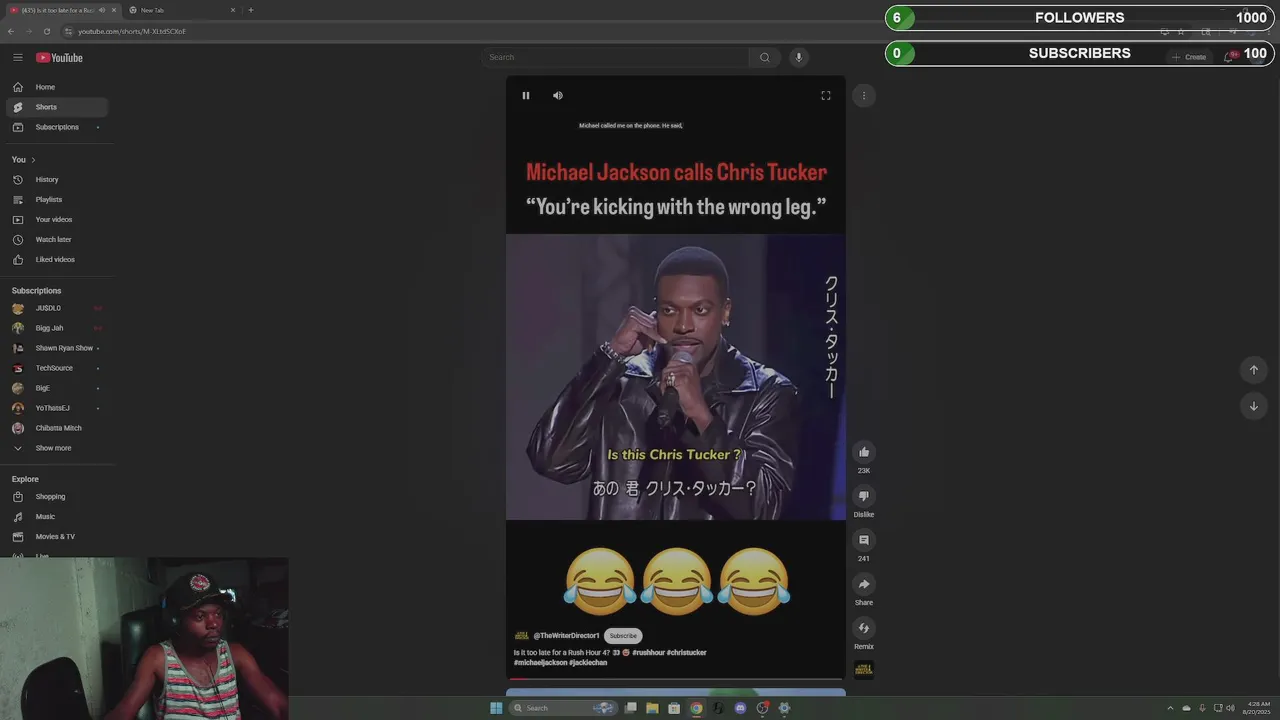Screen dimensions: 1280x720
Task: Open File Explorer from taskbar
Action: [x=652, y=708]
